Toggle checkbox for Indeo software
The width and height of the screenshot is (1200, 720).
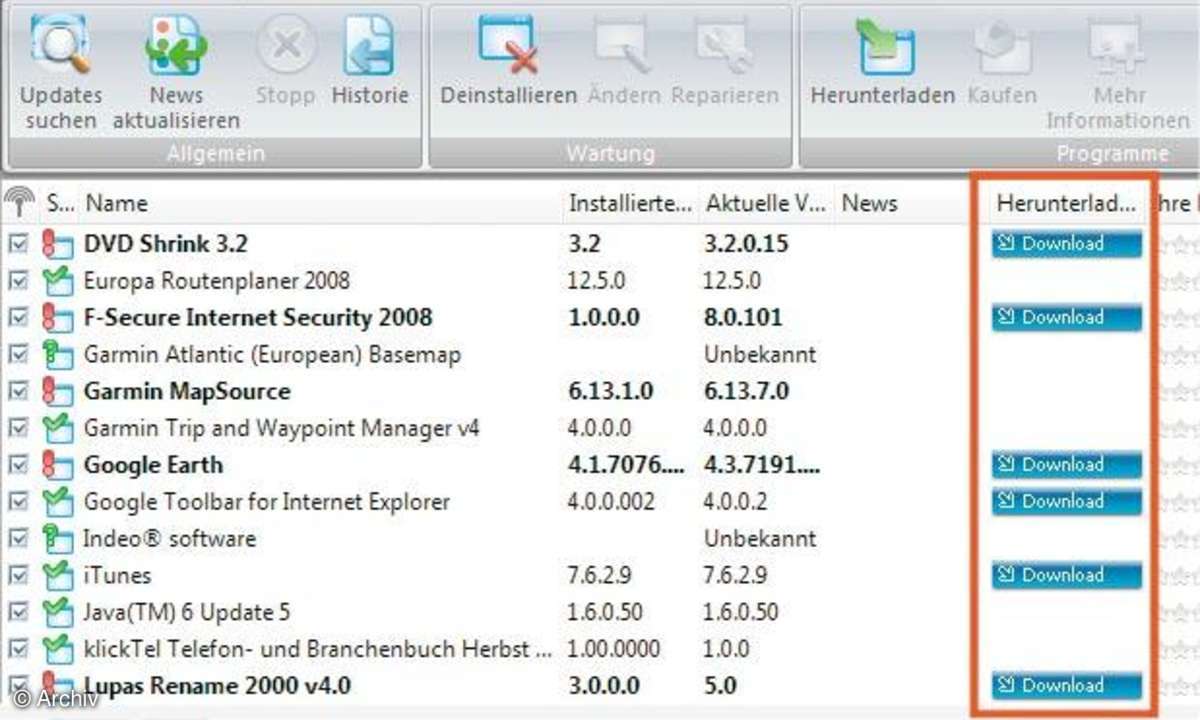(x=19, y=539)
